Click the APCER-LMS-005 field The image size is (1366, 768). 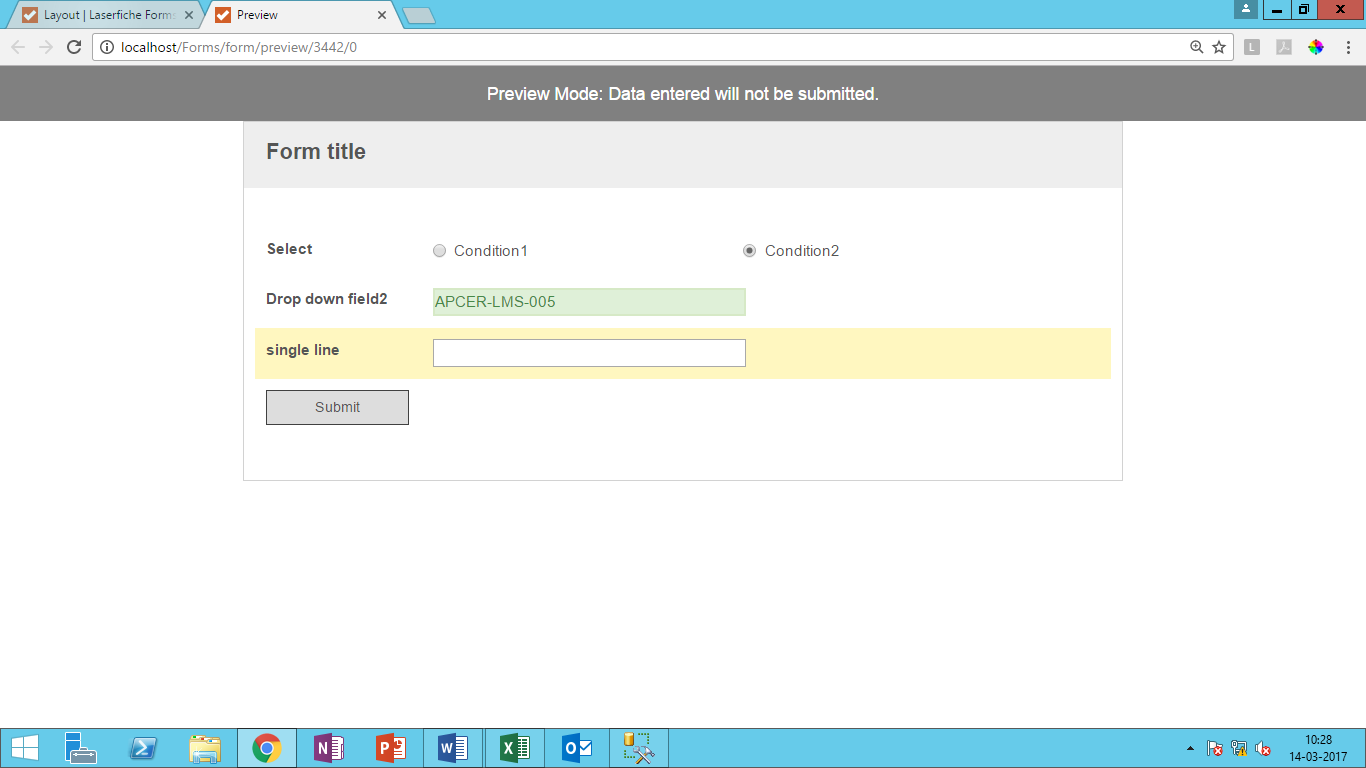[589, 302]
